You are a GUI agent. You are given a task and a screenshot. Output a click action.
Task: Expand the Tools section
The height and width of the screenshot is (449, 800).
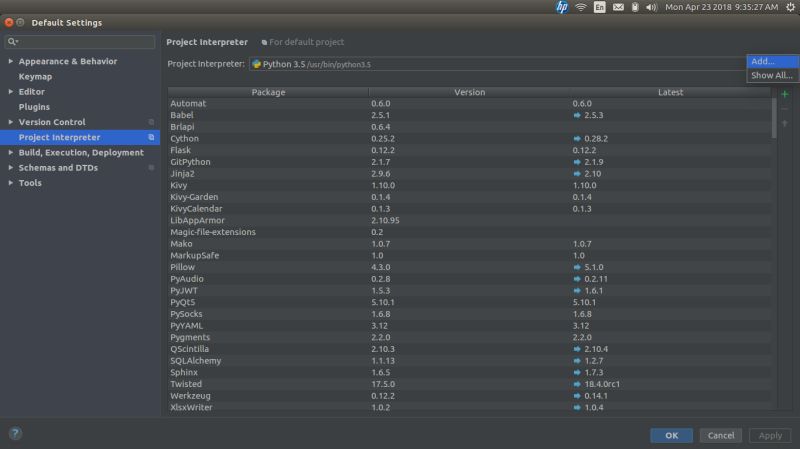pyautogui.click(x=11, y=183)
